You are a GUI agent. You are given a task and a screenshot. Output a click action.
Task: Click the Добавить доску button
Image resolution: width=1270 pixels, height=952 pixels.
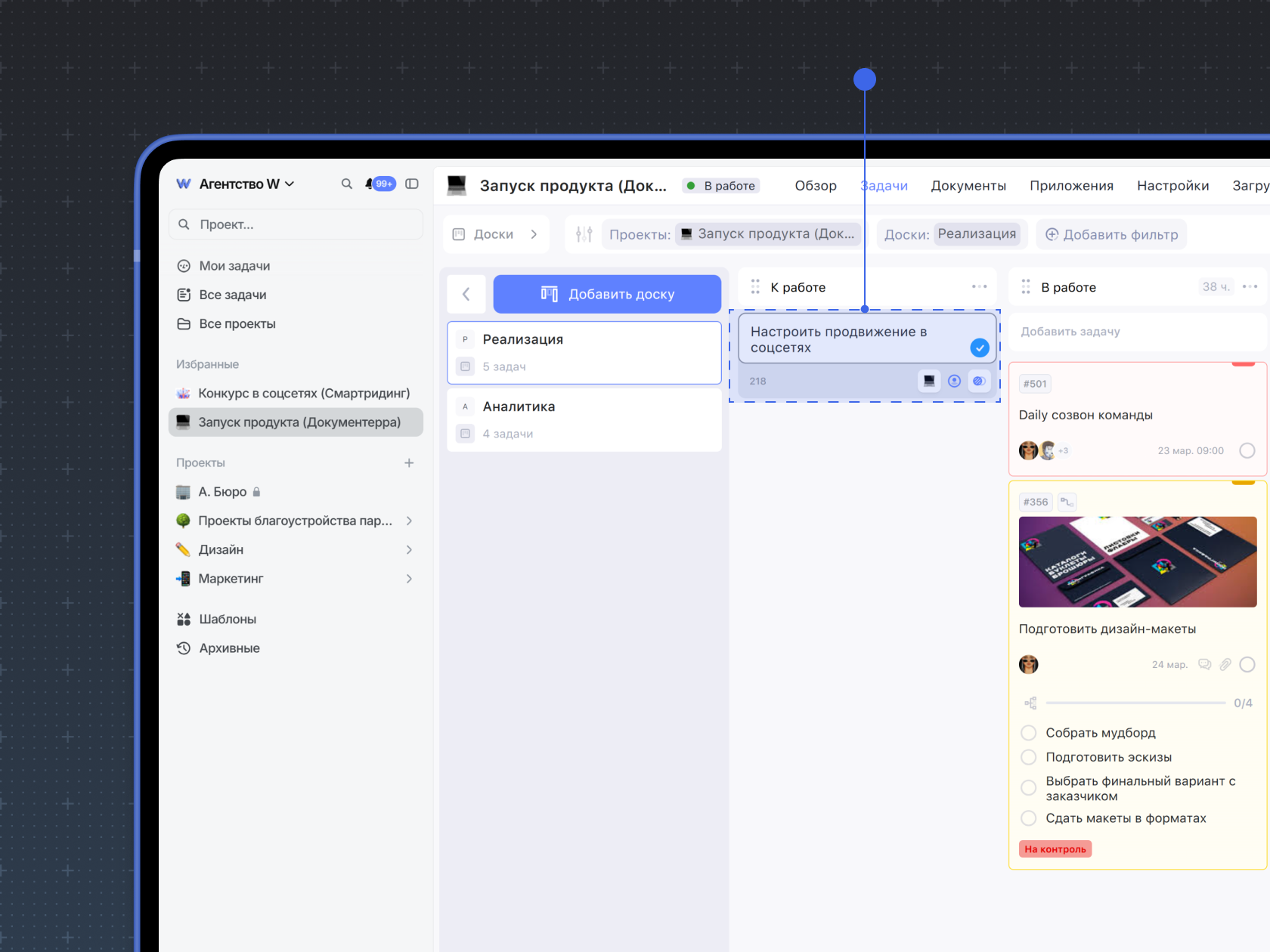(607, 294)
